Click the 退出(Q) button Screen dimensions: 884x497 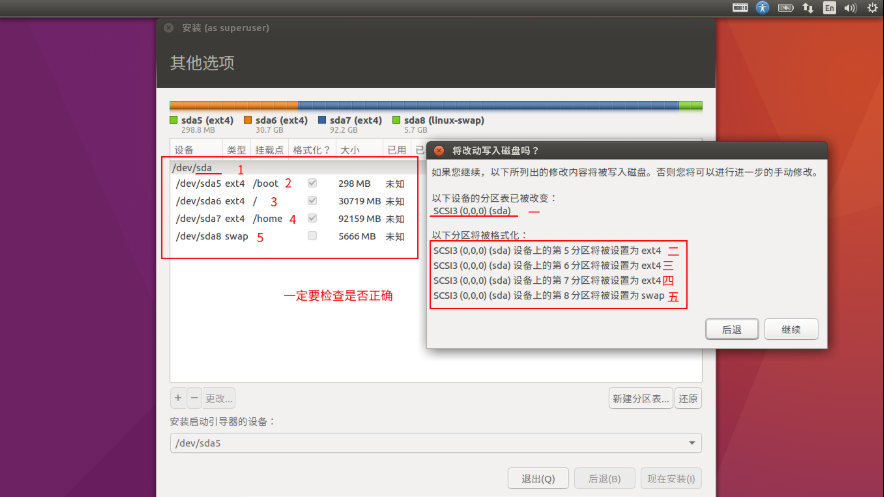[538, 478]
